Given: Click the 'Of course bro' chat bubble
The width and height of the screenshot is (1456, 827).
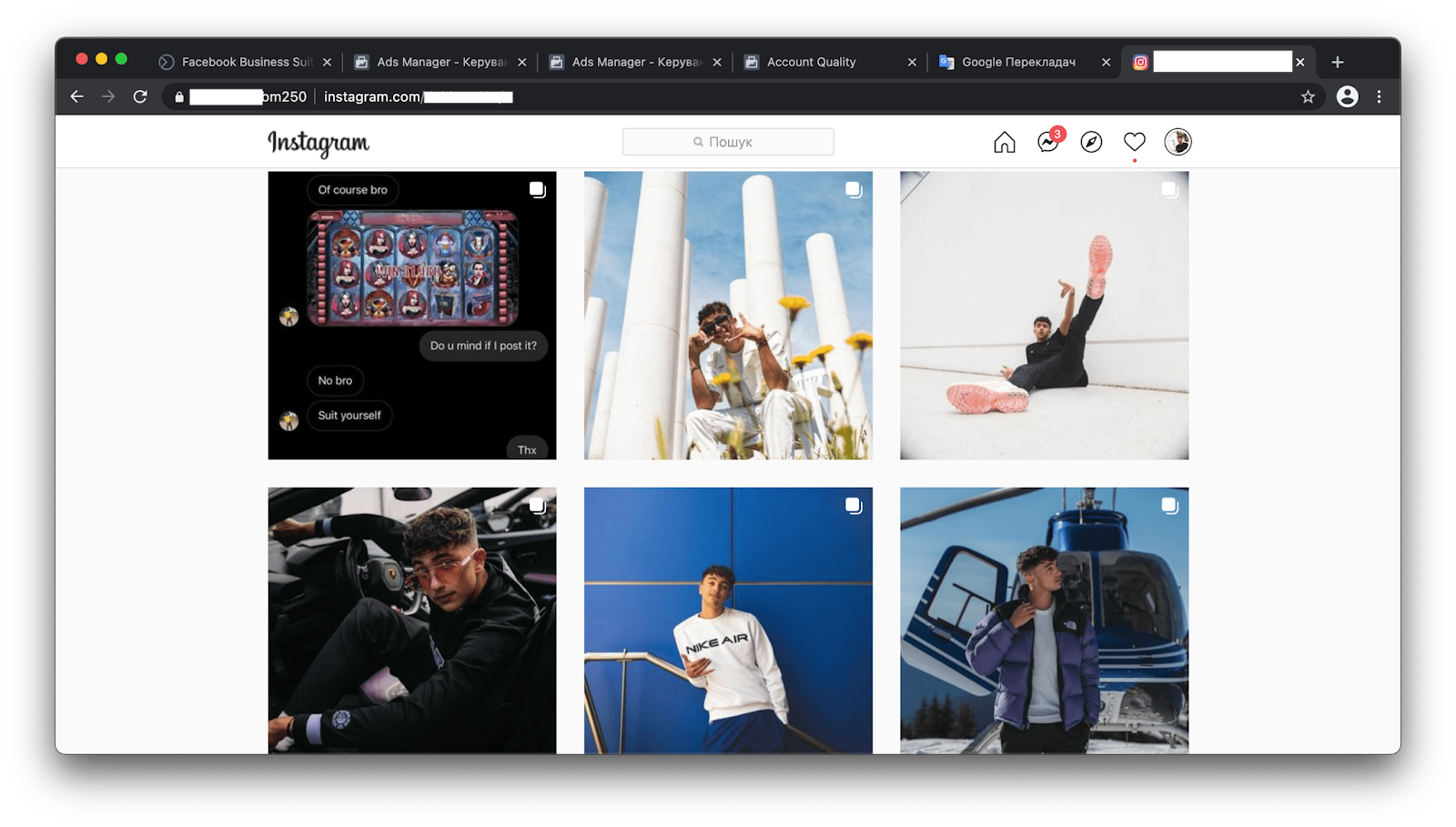Looking at the screenshot, I should point(352,189).
